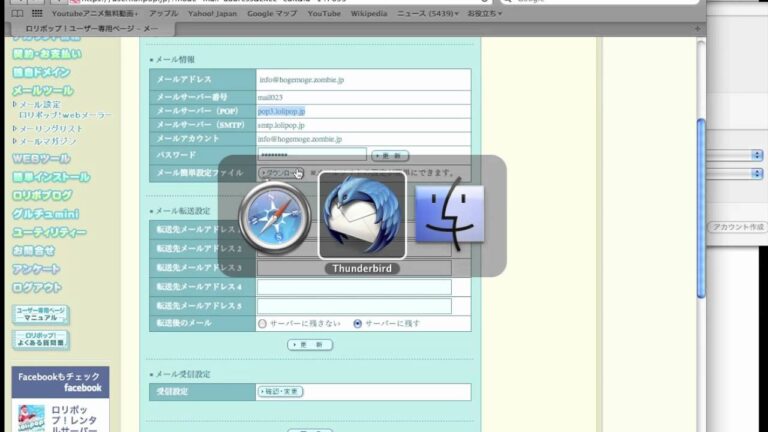Open the WEBツール sidebar menu
The width and height of the screenshot is (768, 432).
[x=41, y=159]
